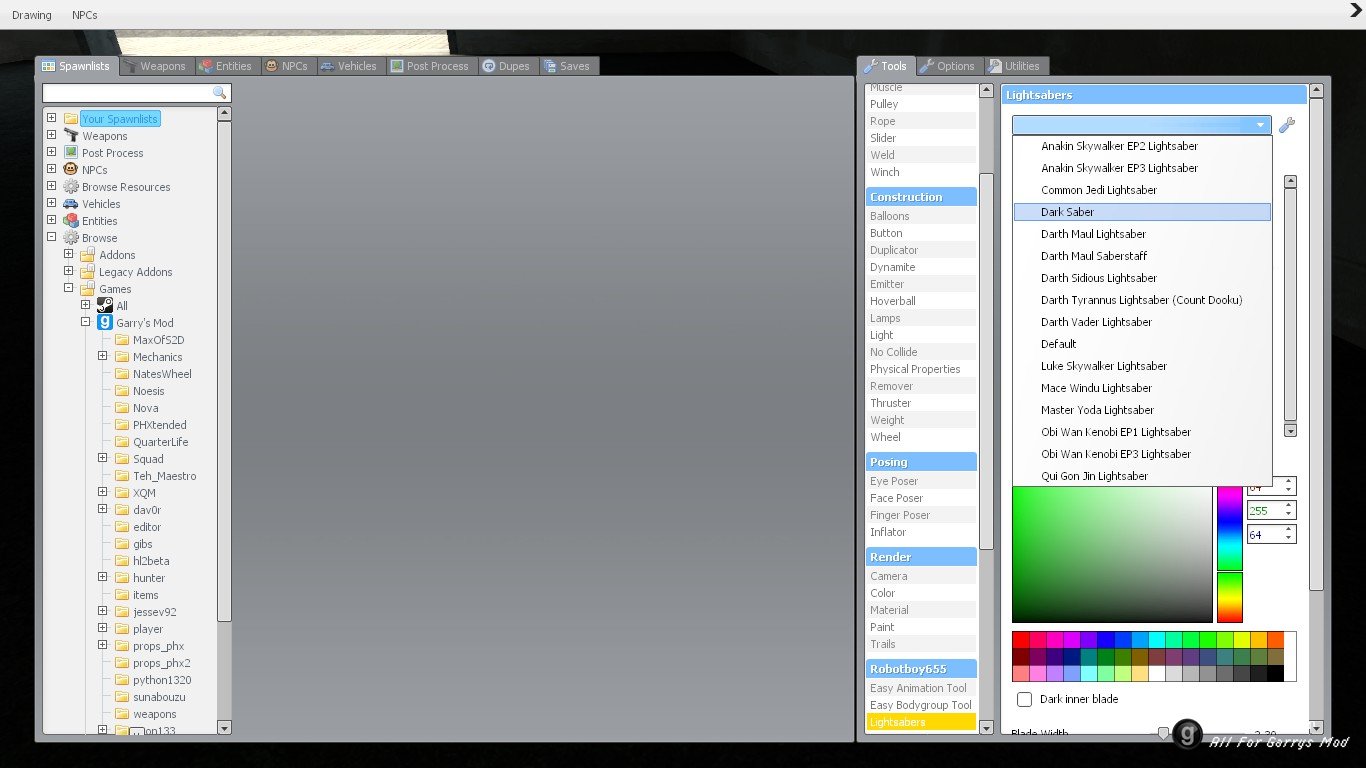Choose Darth Vader Lightsaber preset

click(x=1142, y=322)
